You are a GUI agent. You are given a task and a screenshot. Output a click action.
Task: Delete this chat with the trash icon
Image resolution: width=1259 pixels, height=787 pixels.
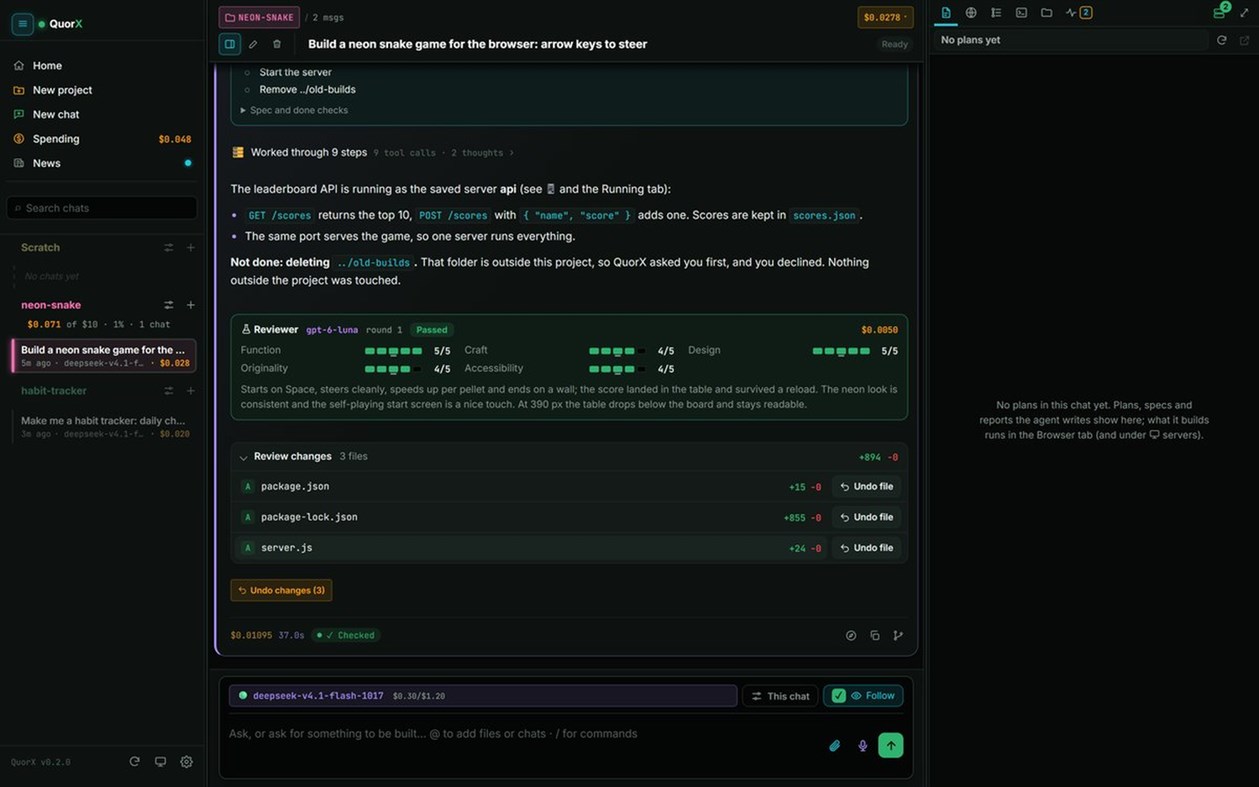(277, 44)
